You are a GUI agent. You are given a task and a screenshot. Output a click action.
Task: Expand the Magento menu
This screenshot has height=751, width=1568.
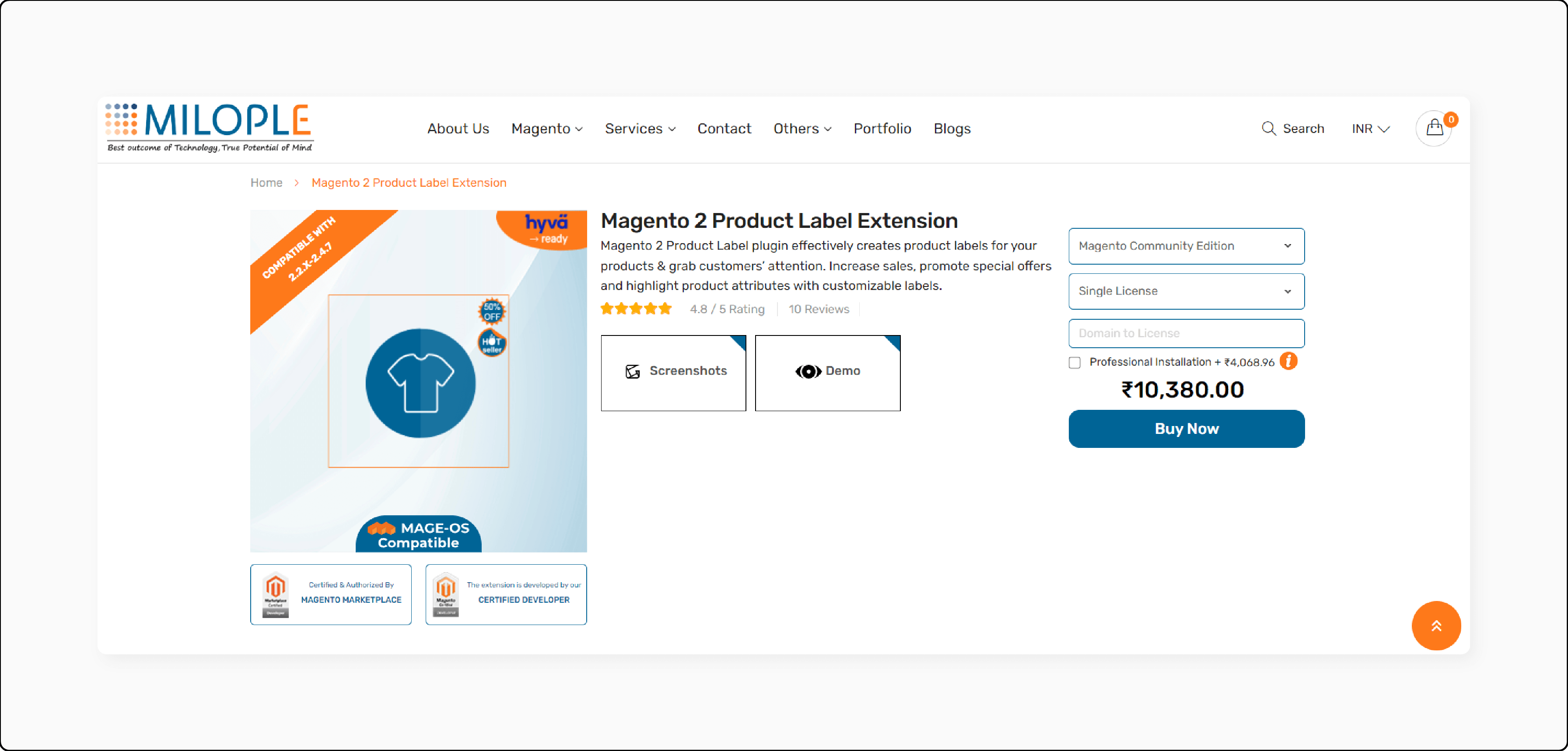(546, 129)
